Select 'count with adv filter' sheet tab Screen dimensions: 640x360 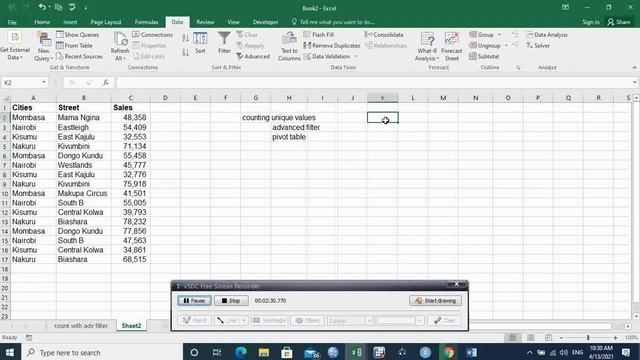click(x=80, y=326)
